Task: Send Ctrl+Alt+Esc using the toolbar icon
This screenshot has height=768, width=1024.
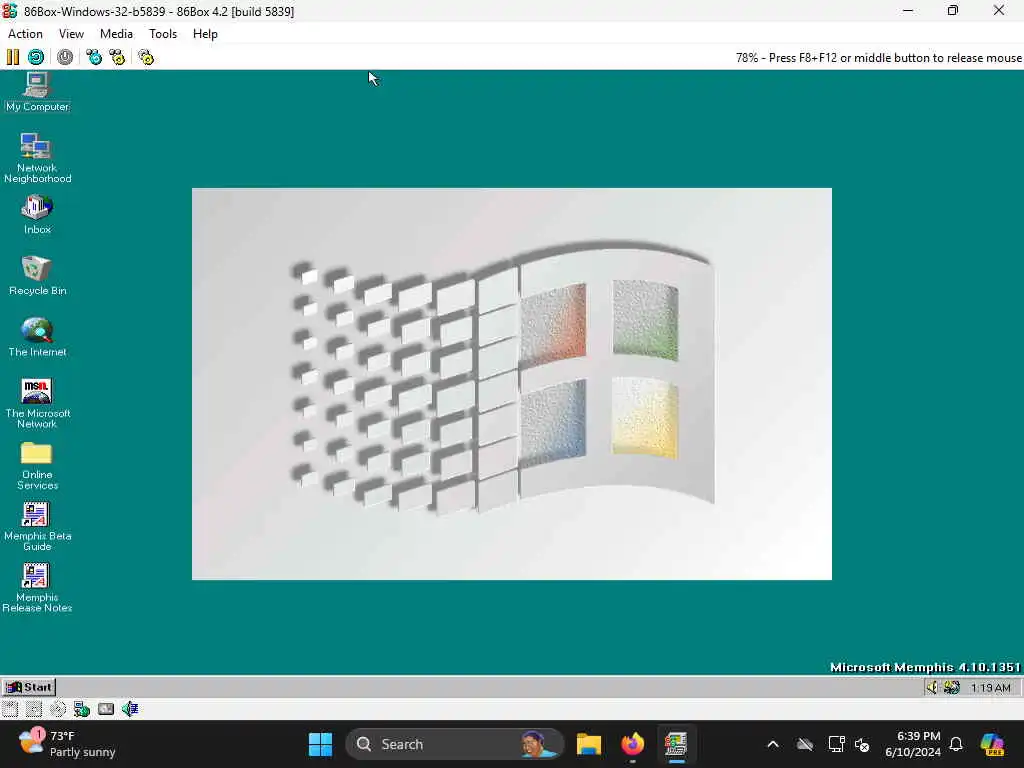Action: click(x=118, y=57)
